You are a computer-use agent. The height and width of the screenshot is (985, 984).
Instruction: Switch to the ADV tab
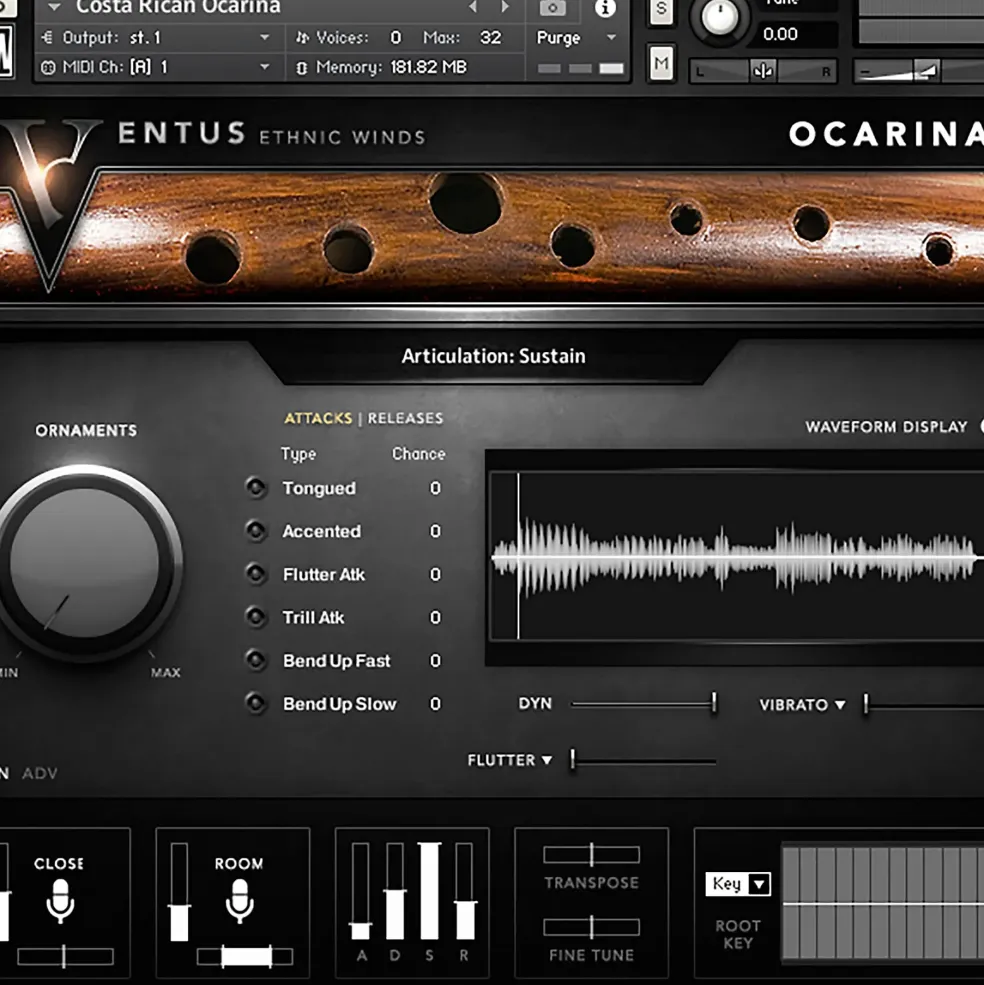click(40, 773)
